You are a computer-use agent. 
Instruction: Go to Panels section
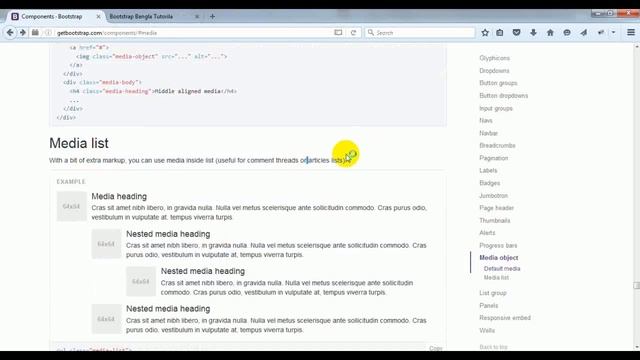click(489, 305)
